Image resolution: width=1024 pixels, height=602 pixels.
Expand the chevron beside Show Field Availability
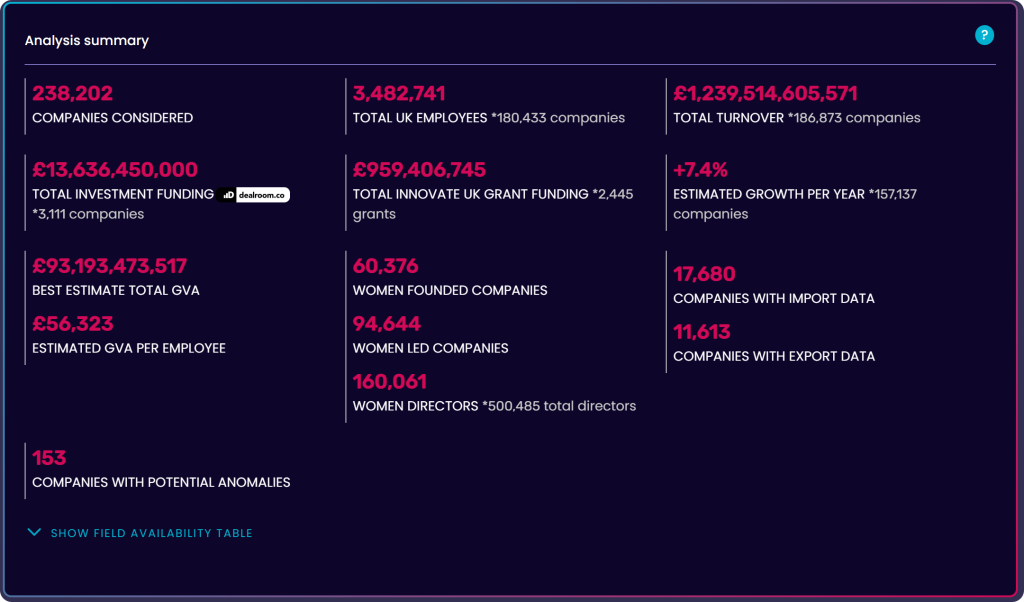[x=35, y=533]
